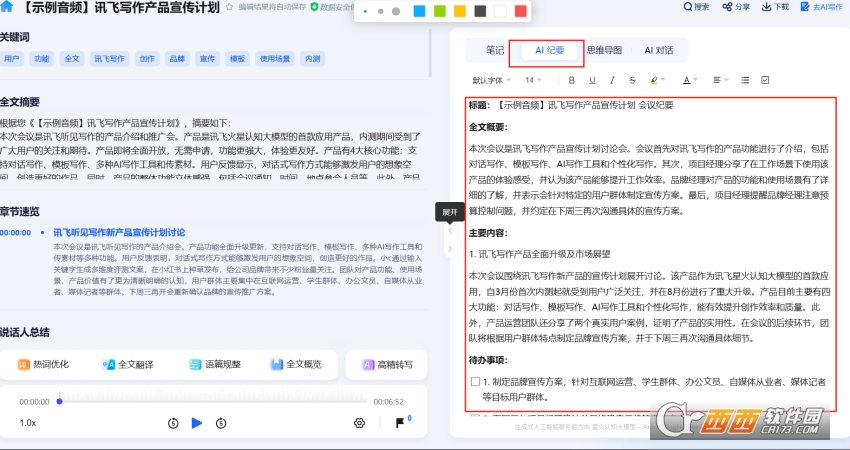Click the 讯飞写作 keyword tag

tap(110, 59)
